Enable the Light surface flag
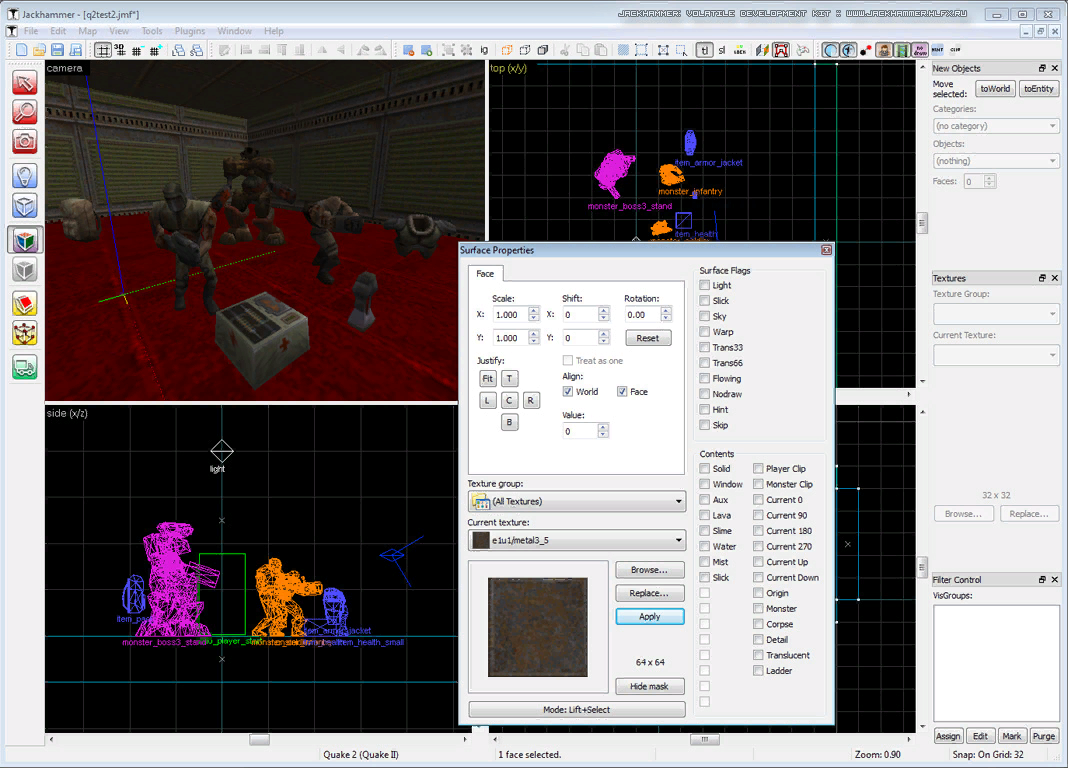The height and width of the screenshot is (768, 1068). pos(705,285)
